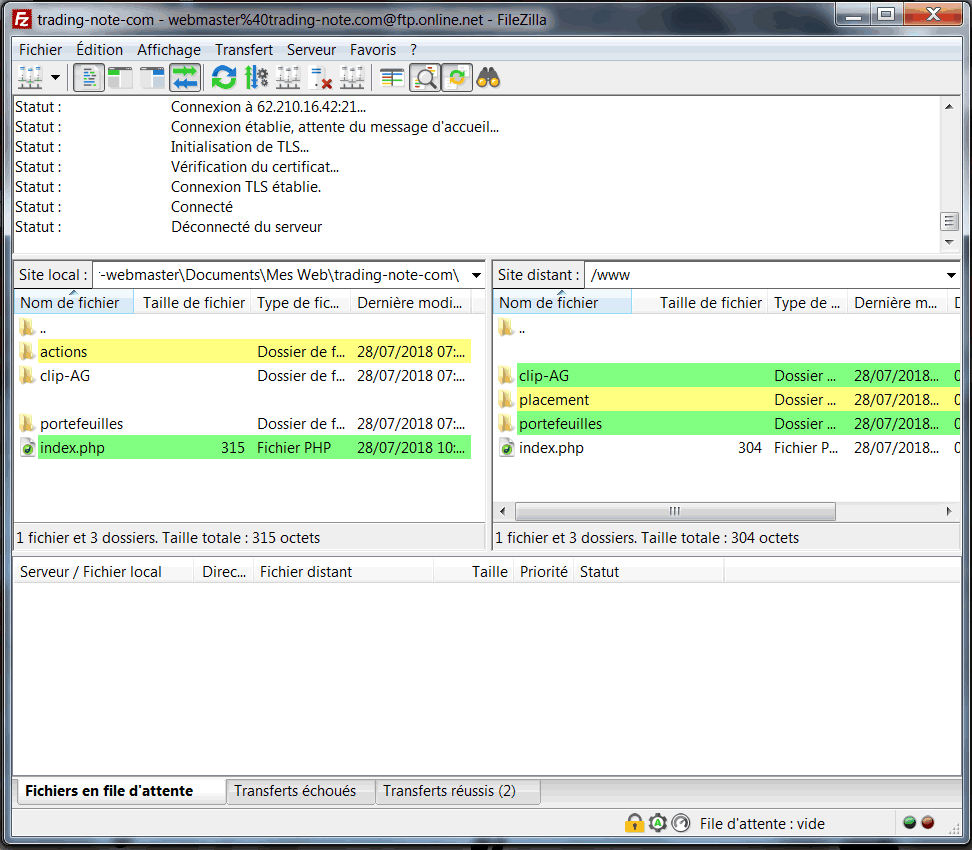
Task: Toggle message log display
Action: point(89,78)
